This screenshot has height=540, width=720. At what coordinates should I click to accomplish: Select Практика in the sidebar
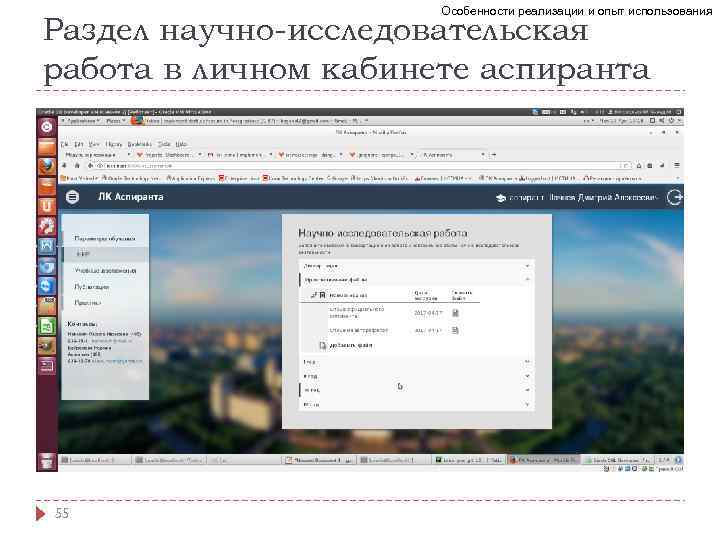[87, 303]
